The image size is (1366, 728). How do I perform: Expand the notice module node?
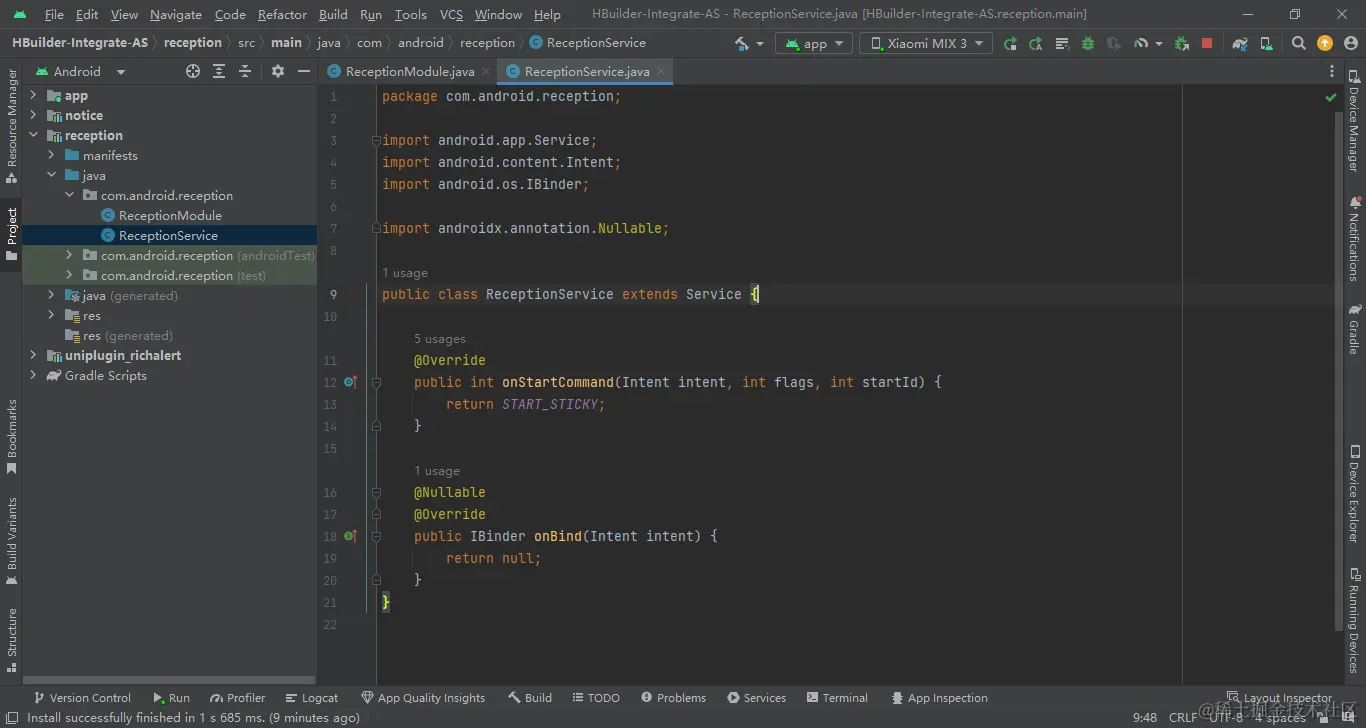[x=33, y=115]
